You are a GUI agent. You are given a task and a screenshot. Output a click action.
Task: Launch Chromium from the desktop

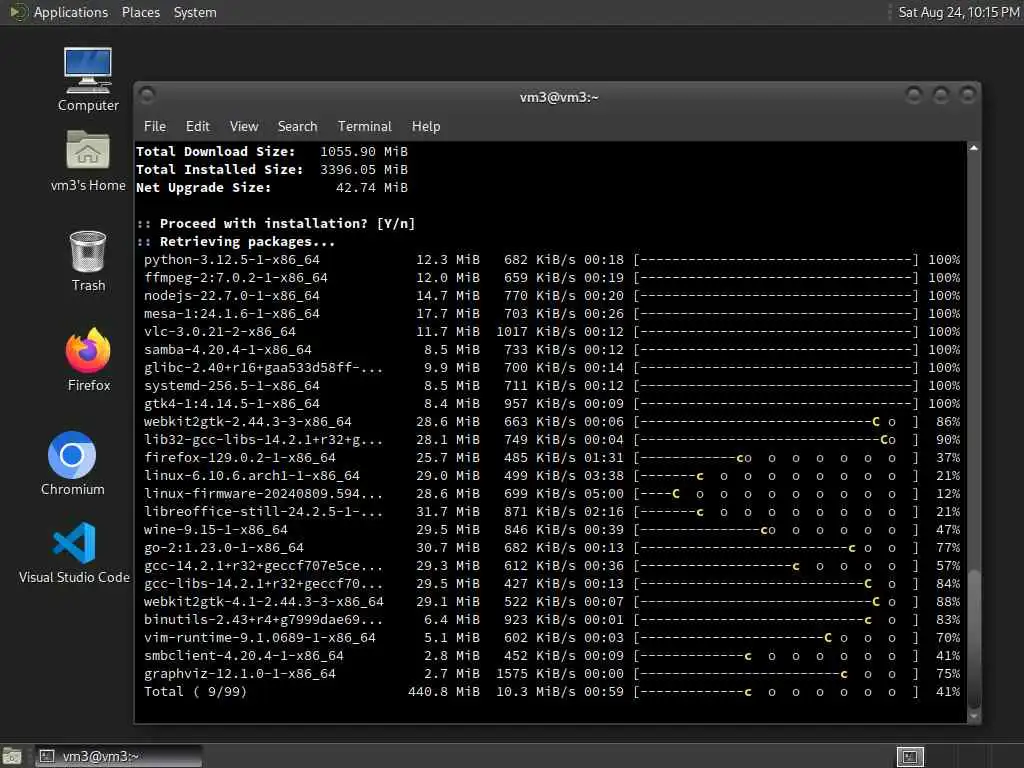pyautogui.click(x=72, y=464)
